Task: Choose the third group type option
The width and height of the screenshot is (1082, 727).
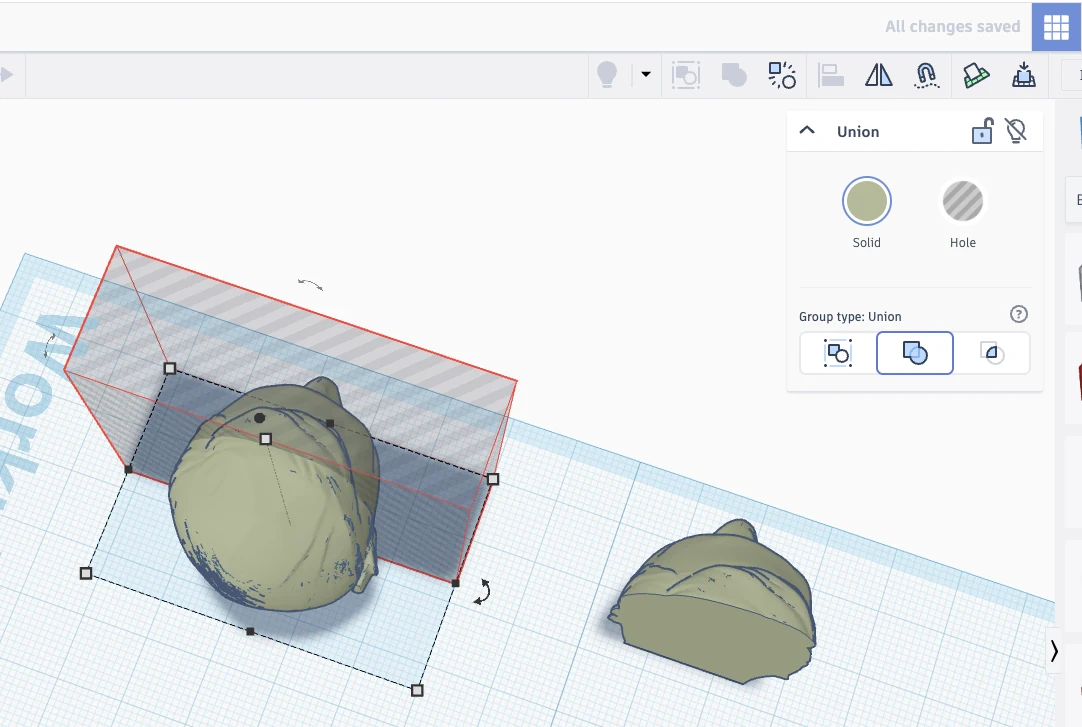Action: pos(992,353)
